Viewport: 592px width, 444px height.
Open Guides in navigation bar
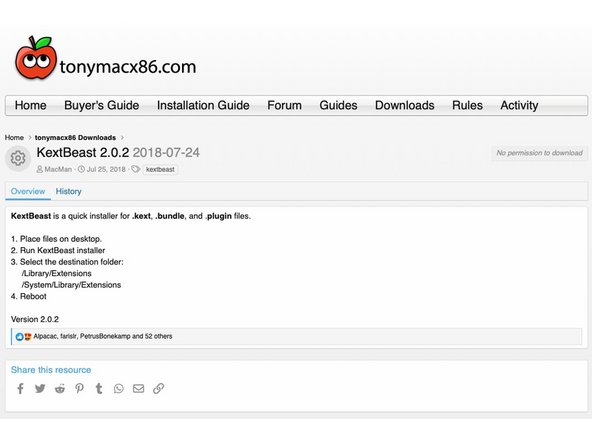338,105
